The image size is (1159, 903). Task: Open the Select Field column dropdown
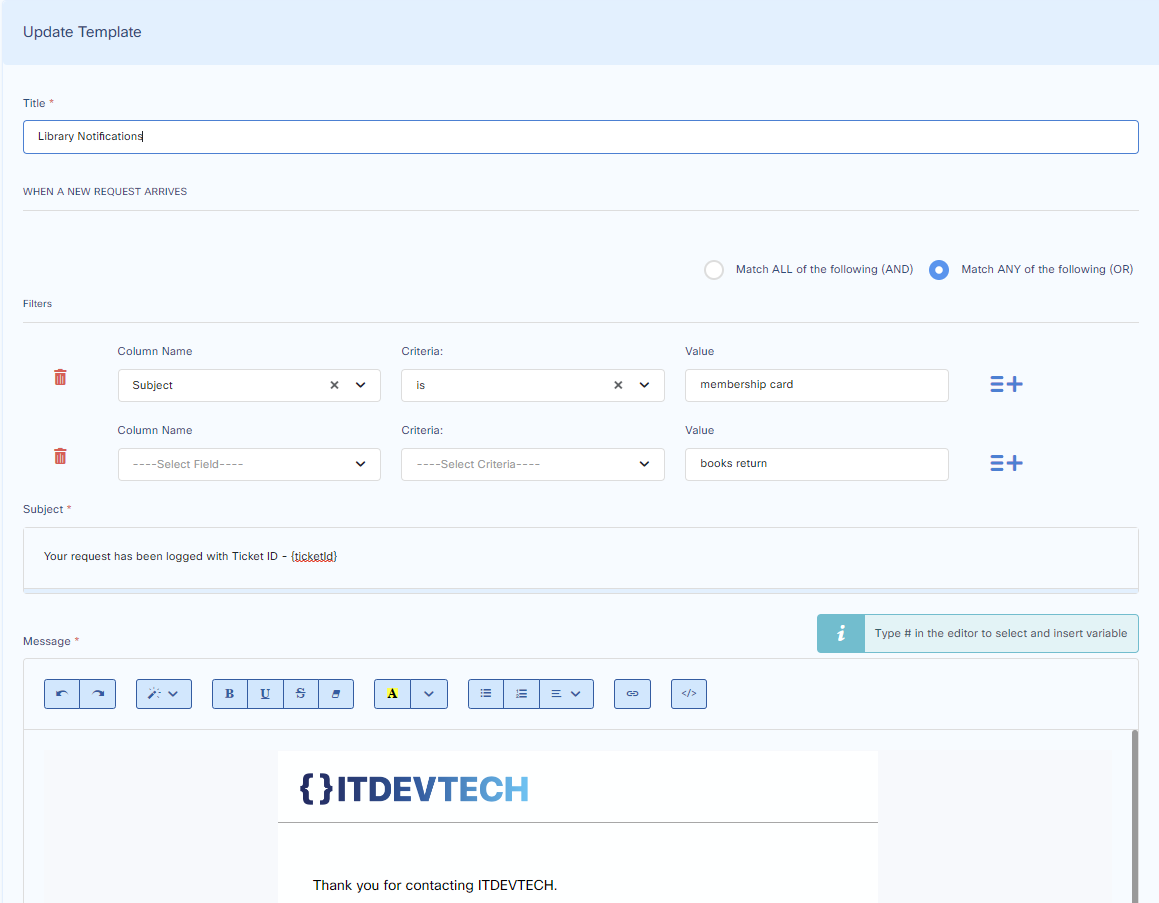click(x=249, y=464)
